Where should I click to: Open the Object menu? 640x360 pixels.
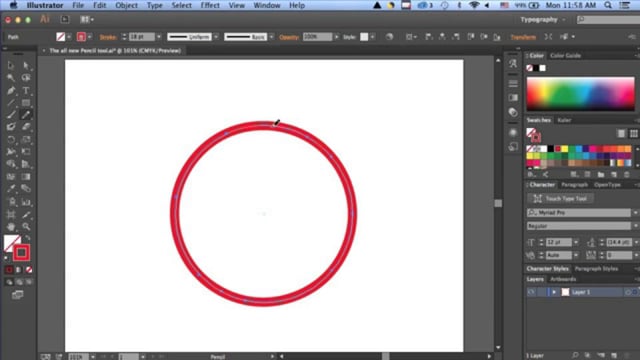click(x=127, y=5)
